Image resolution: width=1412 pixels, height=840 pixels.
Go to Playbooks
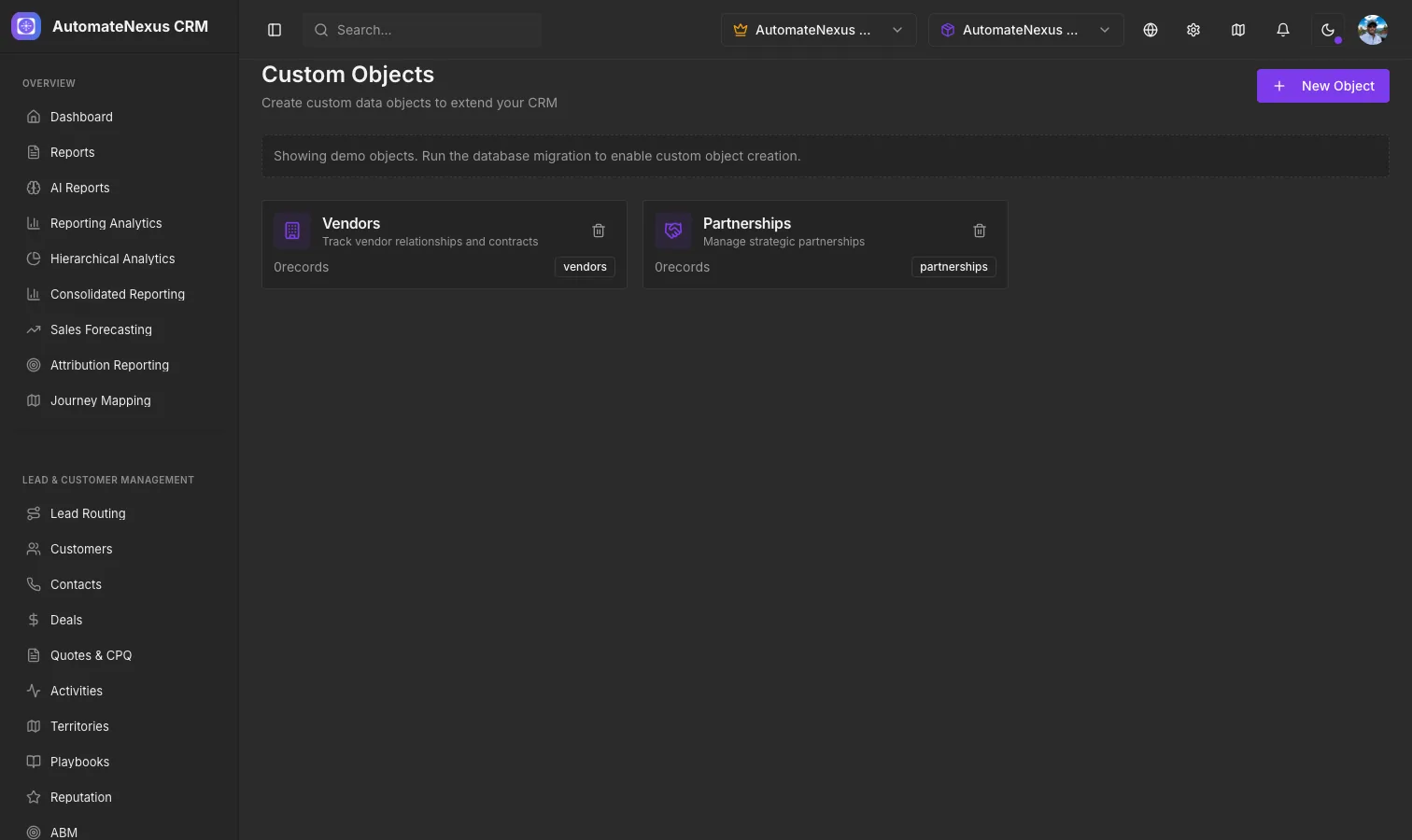click(120, 762)
